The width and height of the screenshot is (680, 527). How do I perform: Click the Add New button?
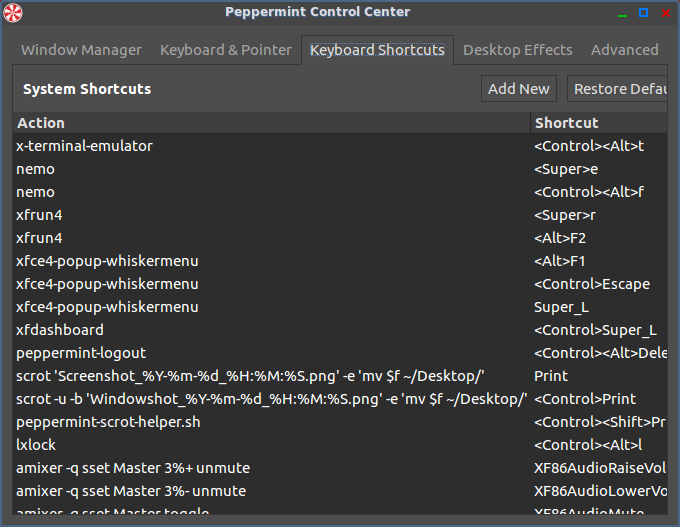coord(519,89)
